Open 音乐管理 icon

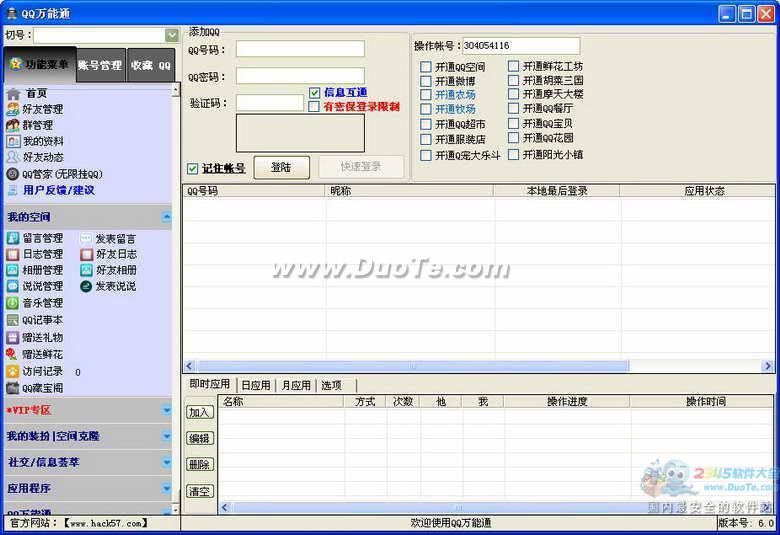point(13,303)
